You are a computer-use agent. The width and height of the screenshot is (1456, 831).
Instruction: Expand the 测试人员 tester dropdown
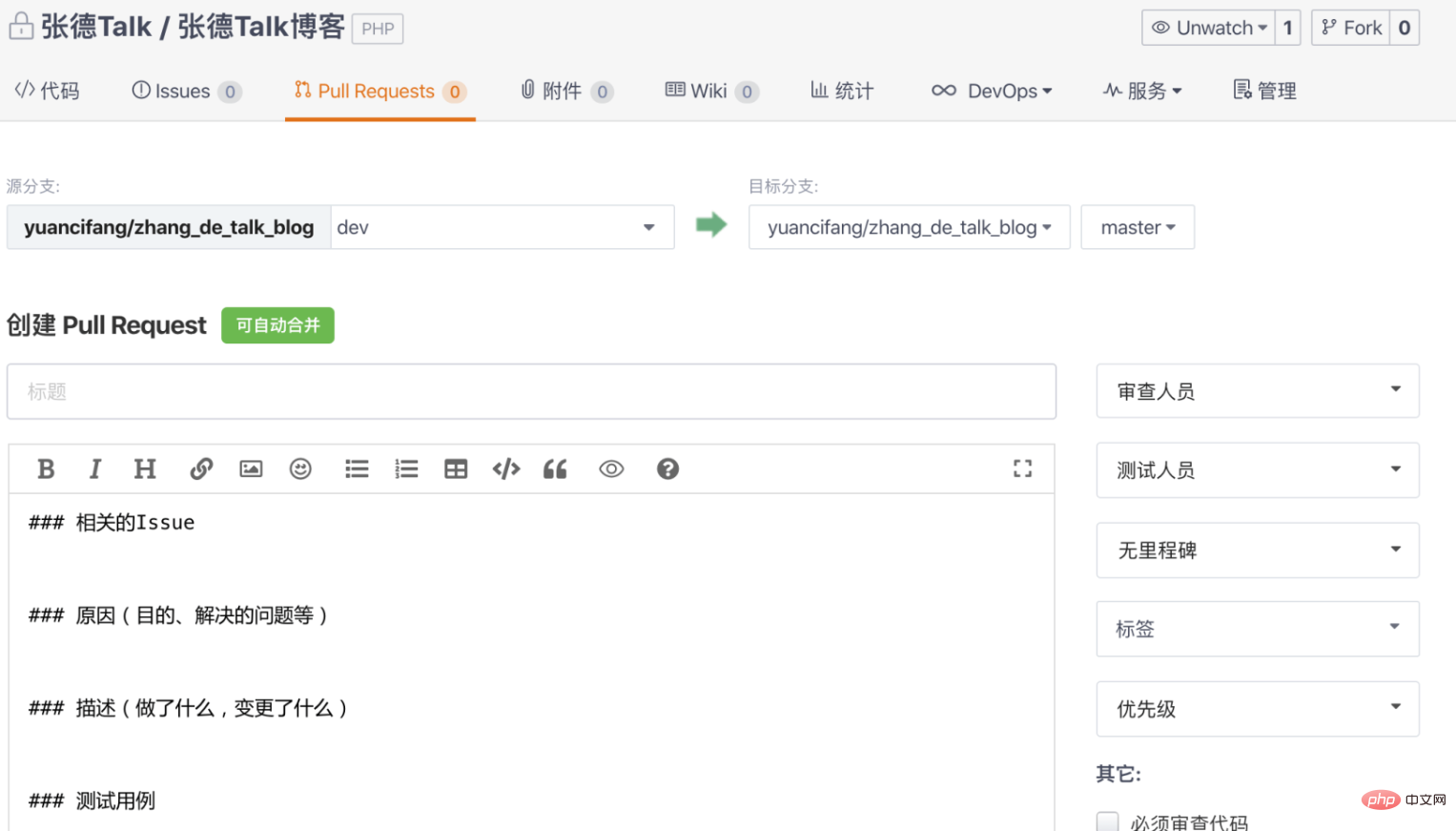click(x=1258, y=470)
